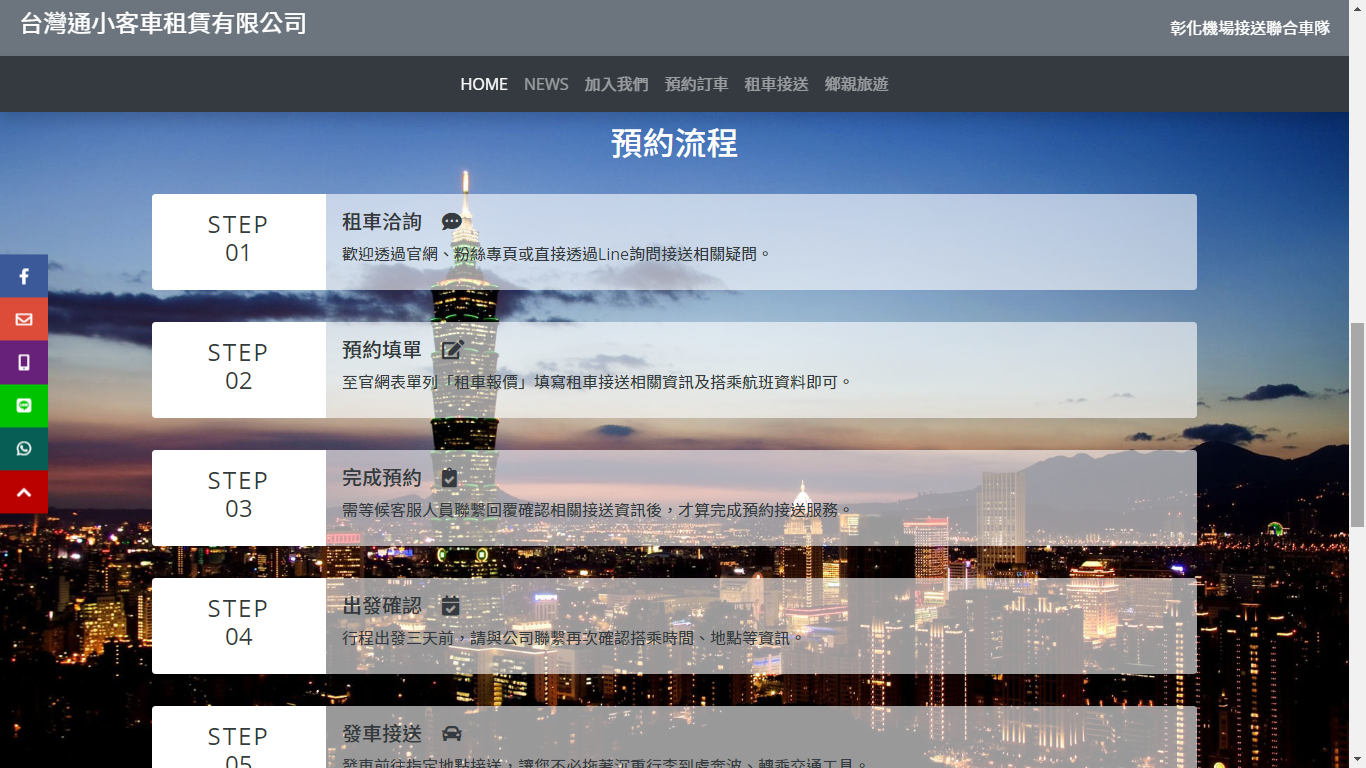
Task: Click the Facebook icon in side bar
Action: tap(24, 277)
